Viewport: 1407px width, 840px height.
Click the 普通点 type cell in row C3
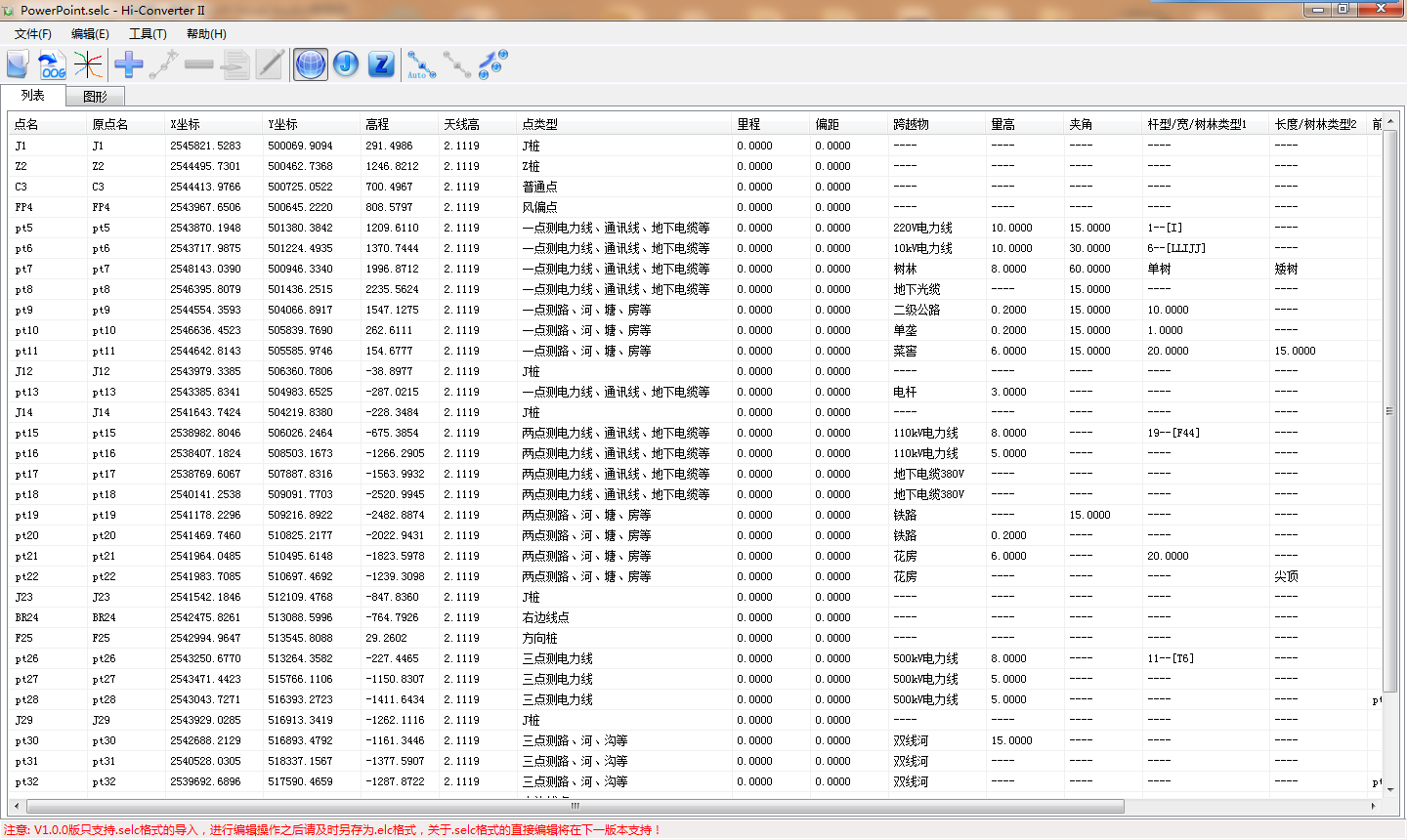pyautogui.click(x=540, y=187)
